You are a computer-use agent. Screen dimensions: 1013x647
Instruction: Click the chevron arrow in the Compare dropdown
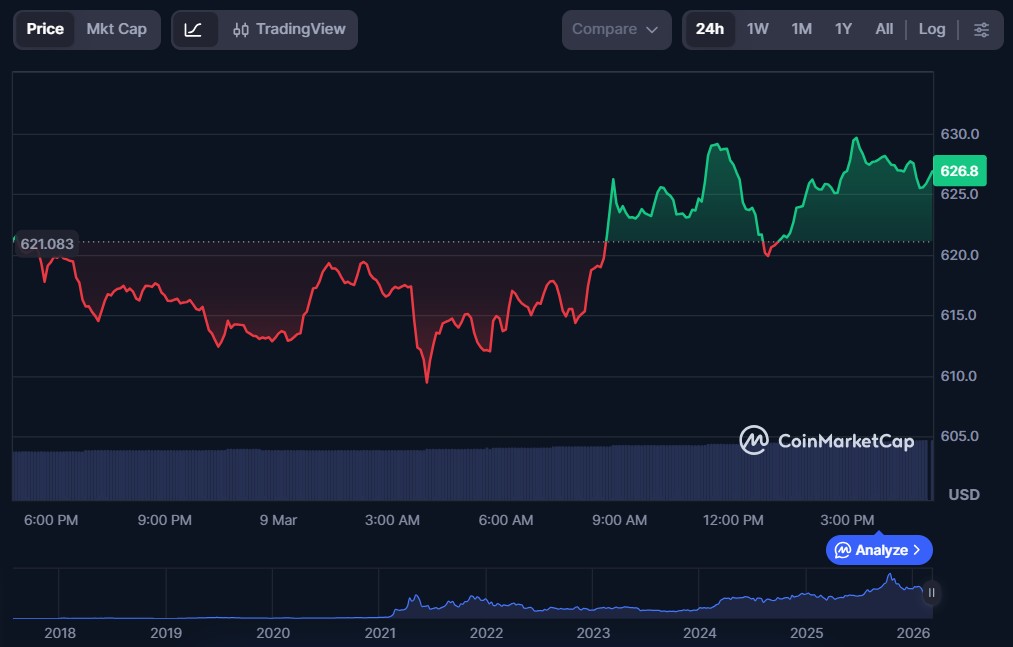pos(652,30)
